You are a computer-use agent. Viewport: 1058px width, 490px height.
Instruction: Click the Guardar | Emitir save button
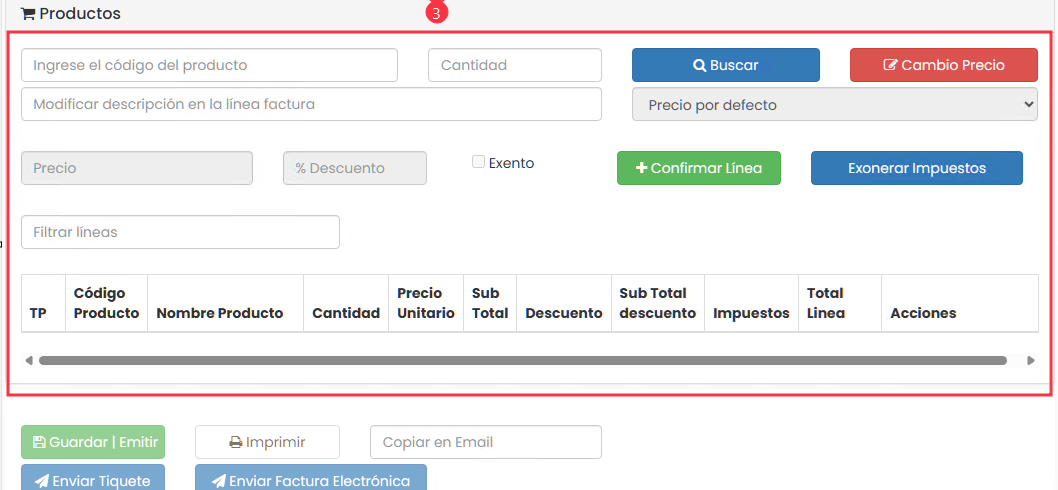pos(93,442)
